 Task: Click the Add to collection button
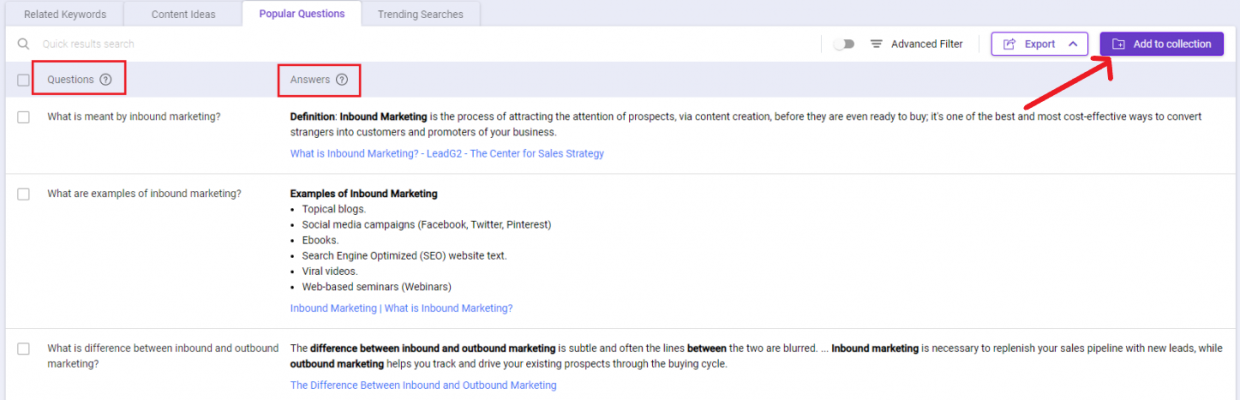pyautogui.click(x=1162, y=44)
